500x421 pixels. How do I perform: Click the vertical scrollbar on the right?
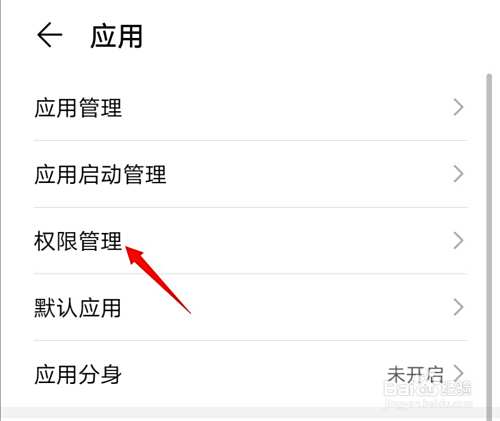point(489,247)
